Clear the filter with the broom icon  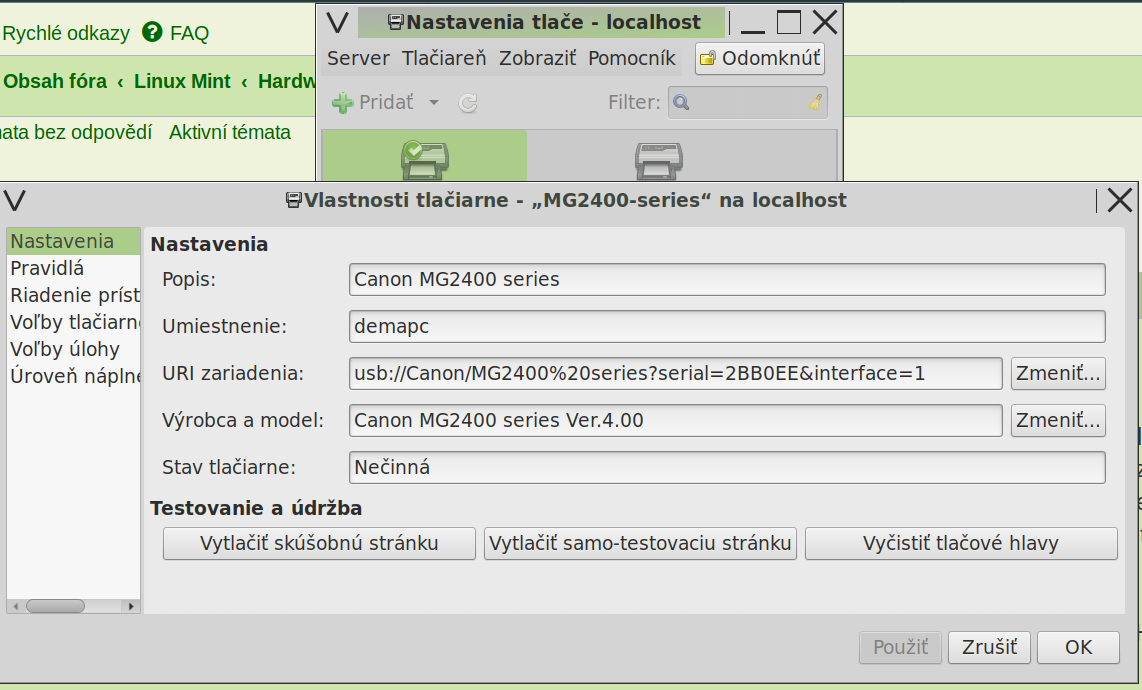tap(815, 102)
